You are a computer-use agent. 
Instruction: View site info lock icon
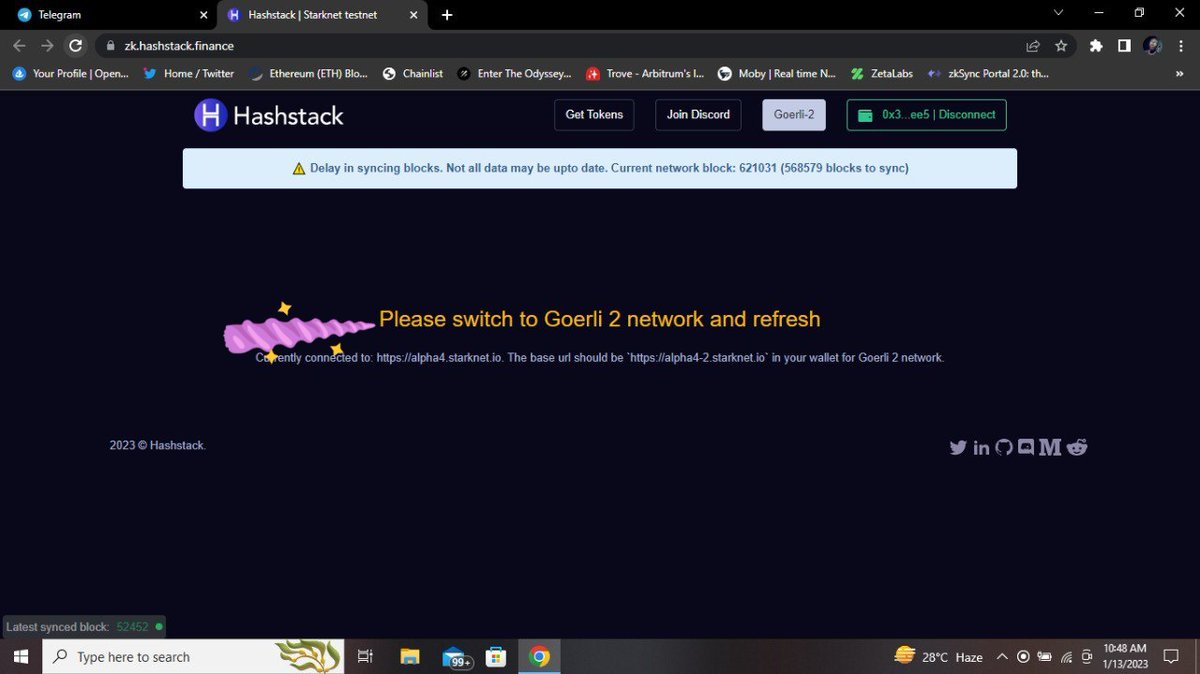click(x=110, y=46)
